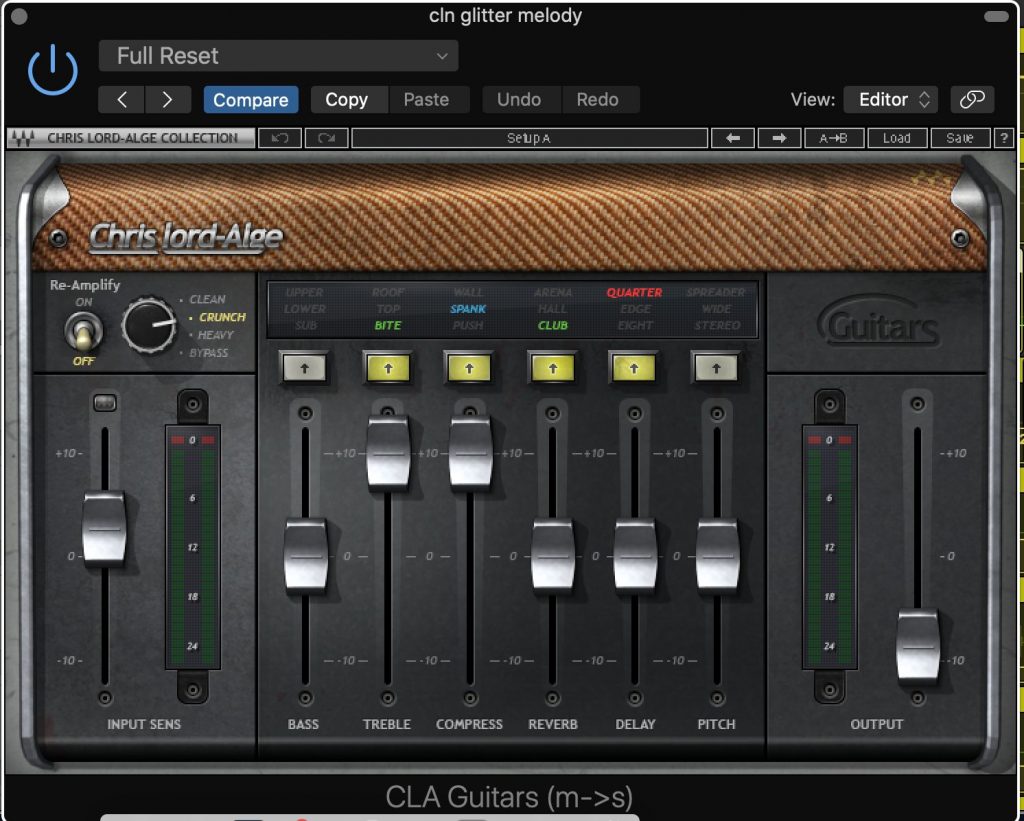
Task: Toggle the BASS mode arrow button
Action: (304, 368)
